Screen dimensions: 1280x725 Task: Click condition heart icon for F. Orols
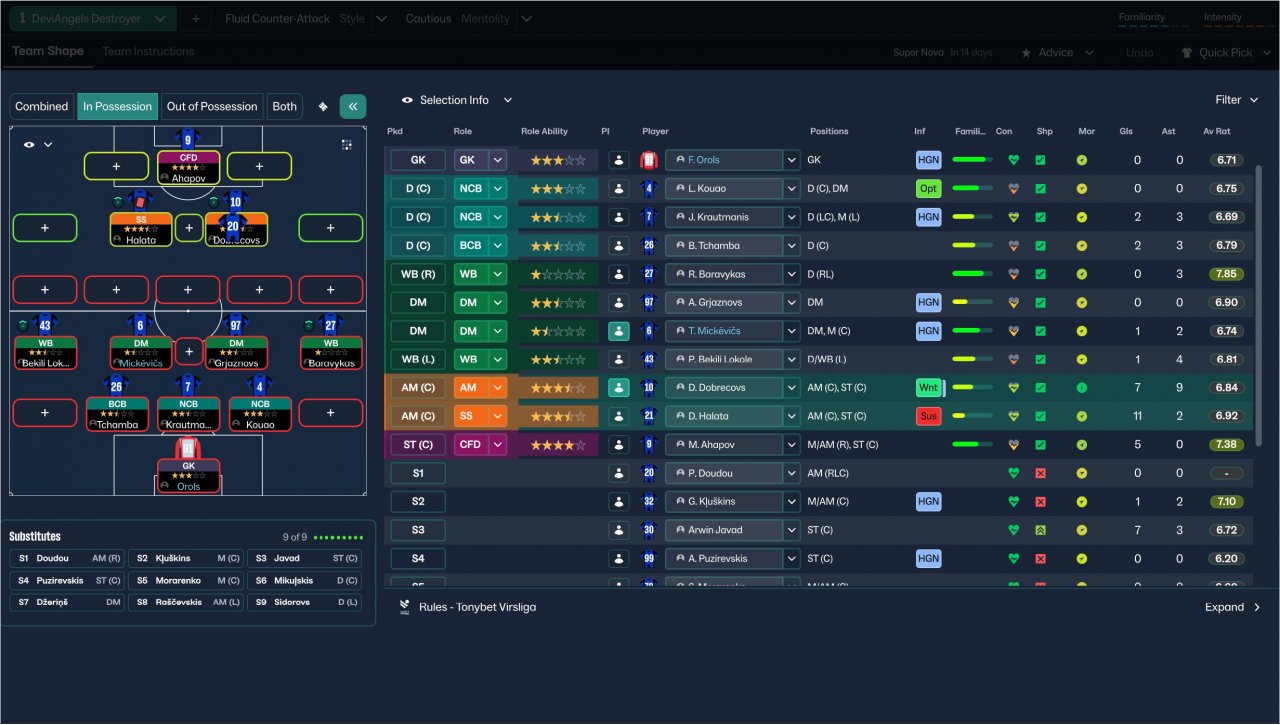click(x=1013, y=160)
